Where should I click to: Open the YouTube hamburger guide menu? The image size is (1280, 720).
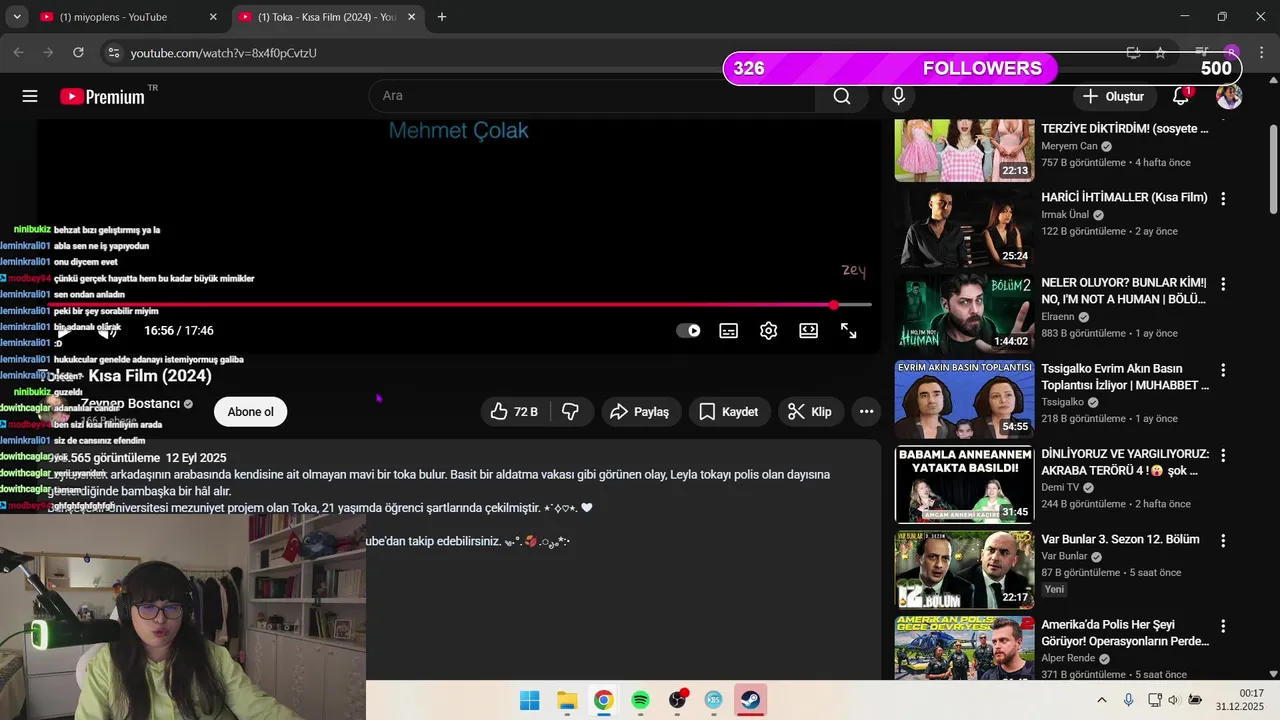tap(30, 96)
